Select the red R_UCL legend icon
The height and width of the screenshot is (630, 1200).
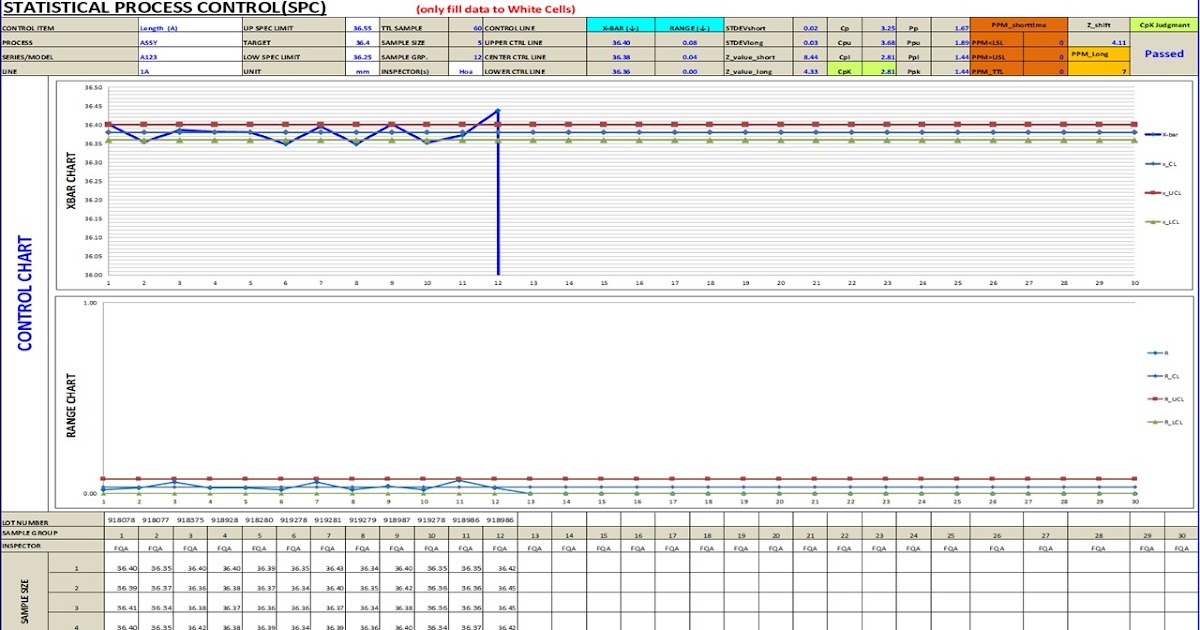click(1155, 399)
